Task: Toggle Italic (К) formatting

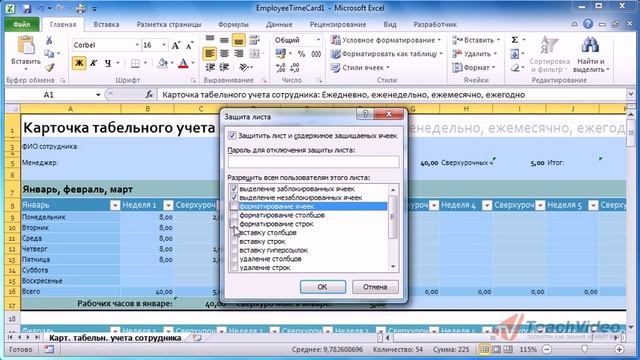Action: [x=93, y=63]
